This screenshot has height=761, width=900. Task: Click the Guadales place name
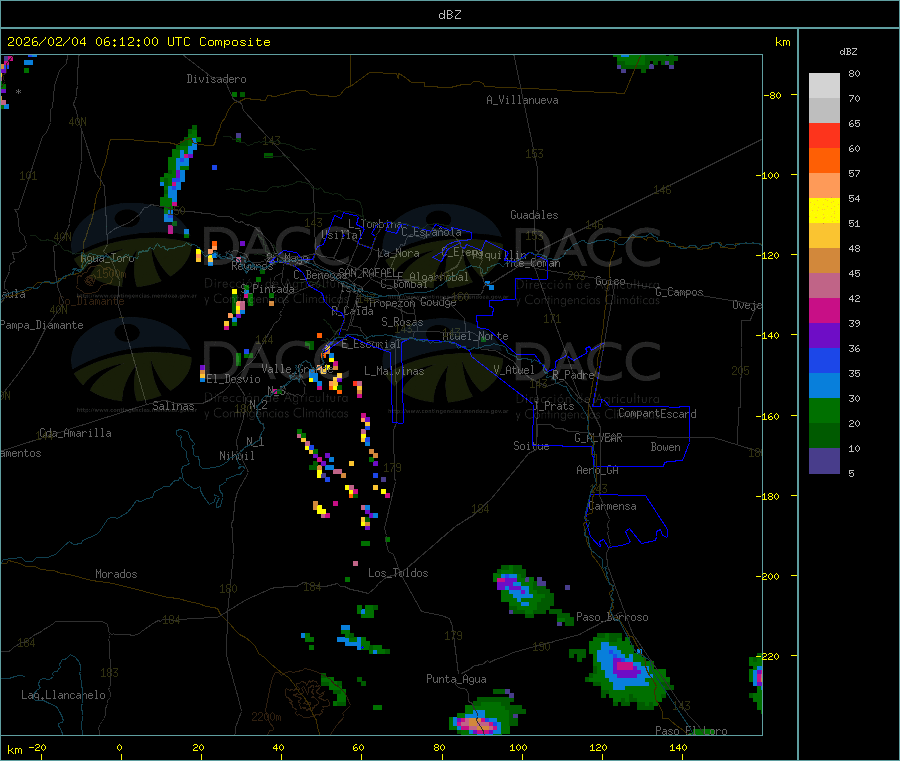click(x=534, y=215)
